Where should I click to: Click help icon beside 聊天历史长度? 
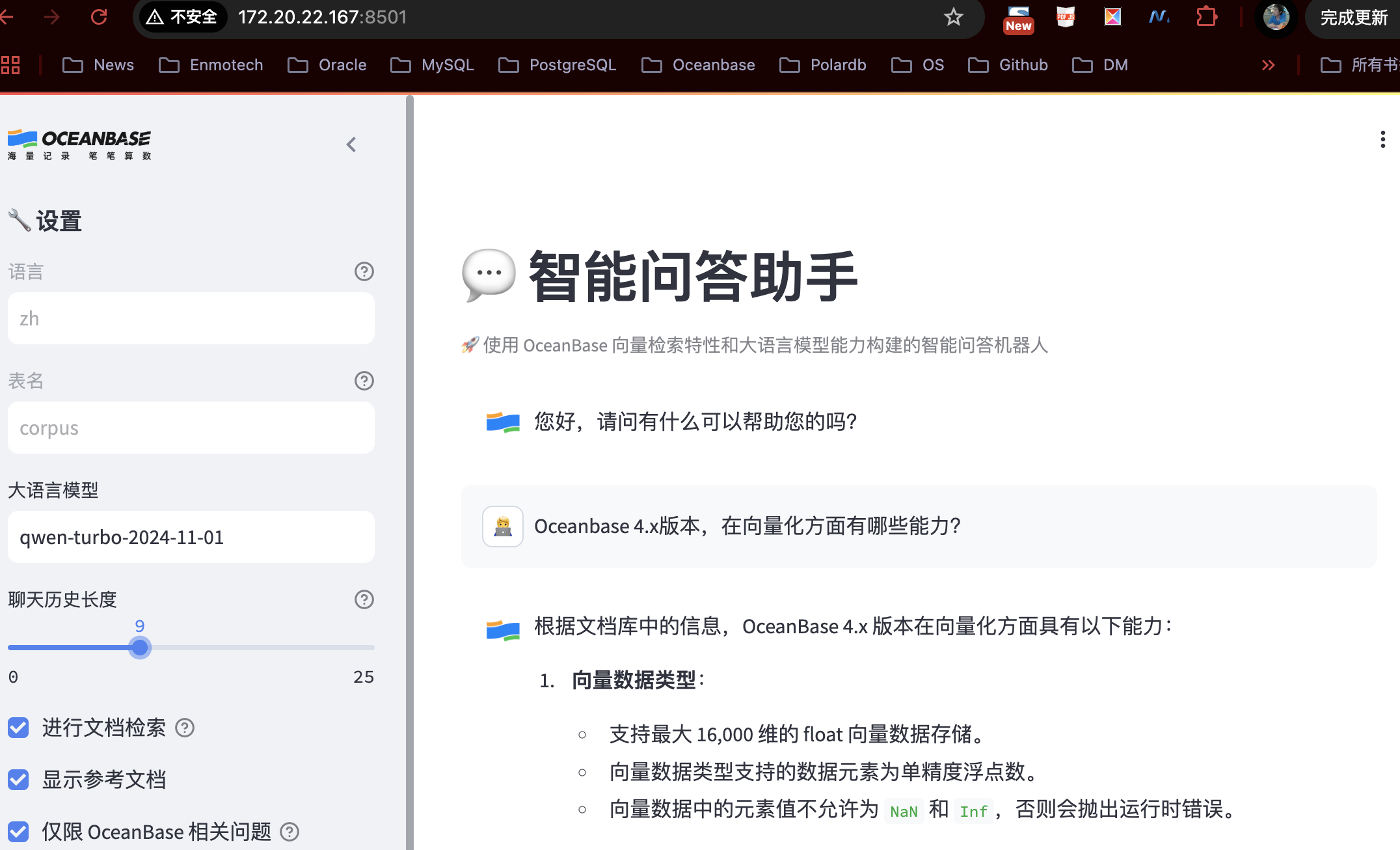point(364,599)
